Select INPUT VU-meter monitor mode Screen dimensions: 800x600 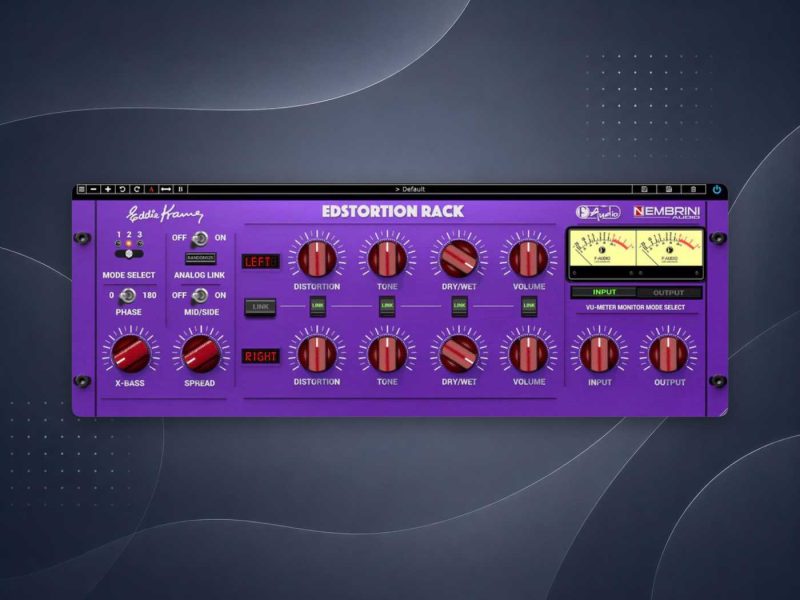[604, 292]
